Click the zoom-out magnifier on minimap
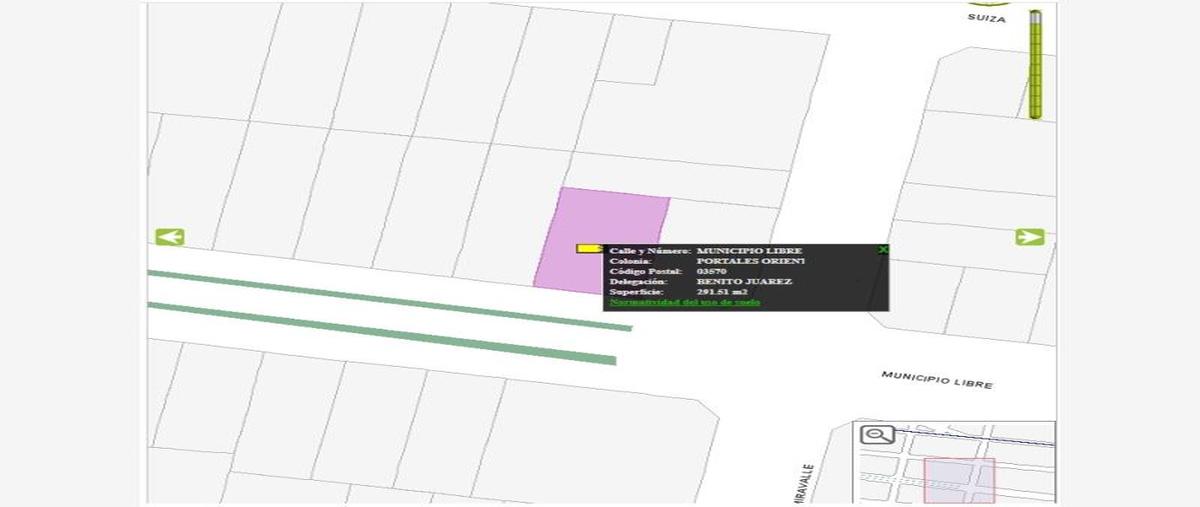The image size is (1200, 507). 876,435
